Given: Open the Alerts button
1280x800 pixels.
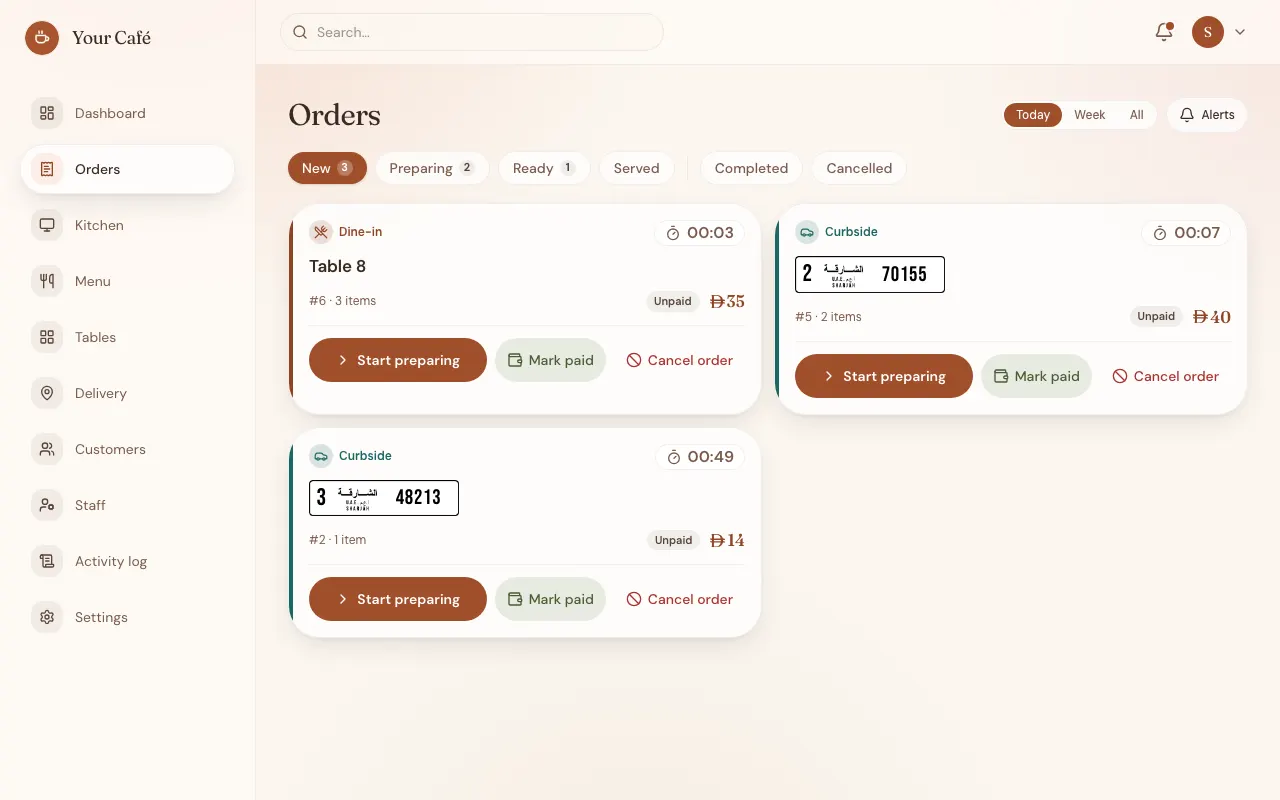Looking at the screenshot, I should coord(1207,115).
